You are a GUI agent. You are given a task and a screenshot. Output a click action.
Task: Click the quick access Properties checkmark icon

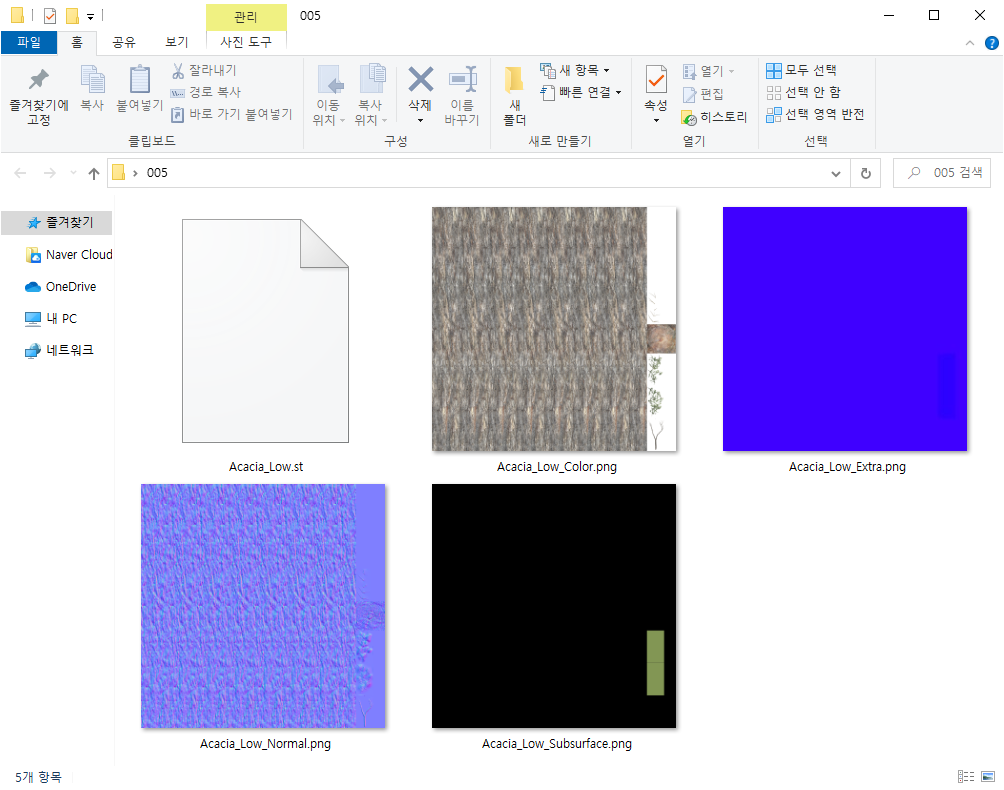[x=50, y=15]
